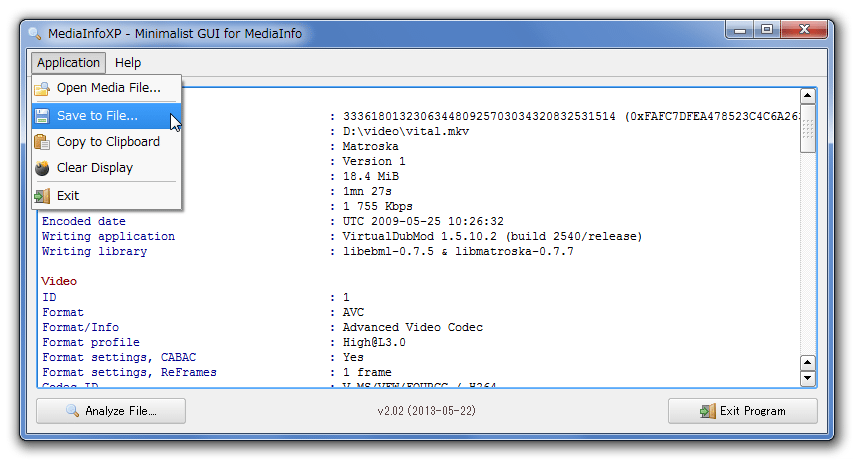Image resolution: width=857 pixels, height=463 pixels.
Task: Click the Version 1 value
Action: click(x=374, y=161)
